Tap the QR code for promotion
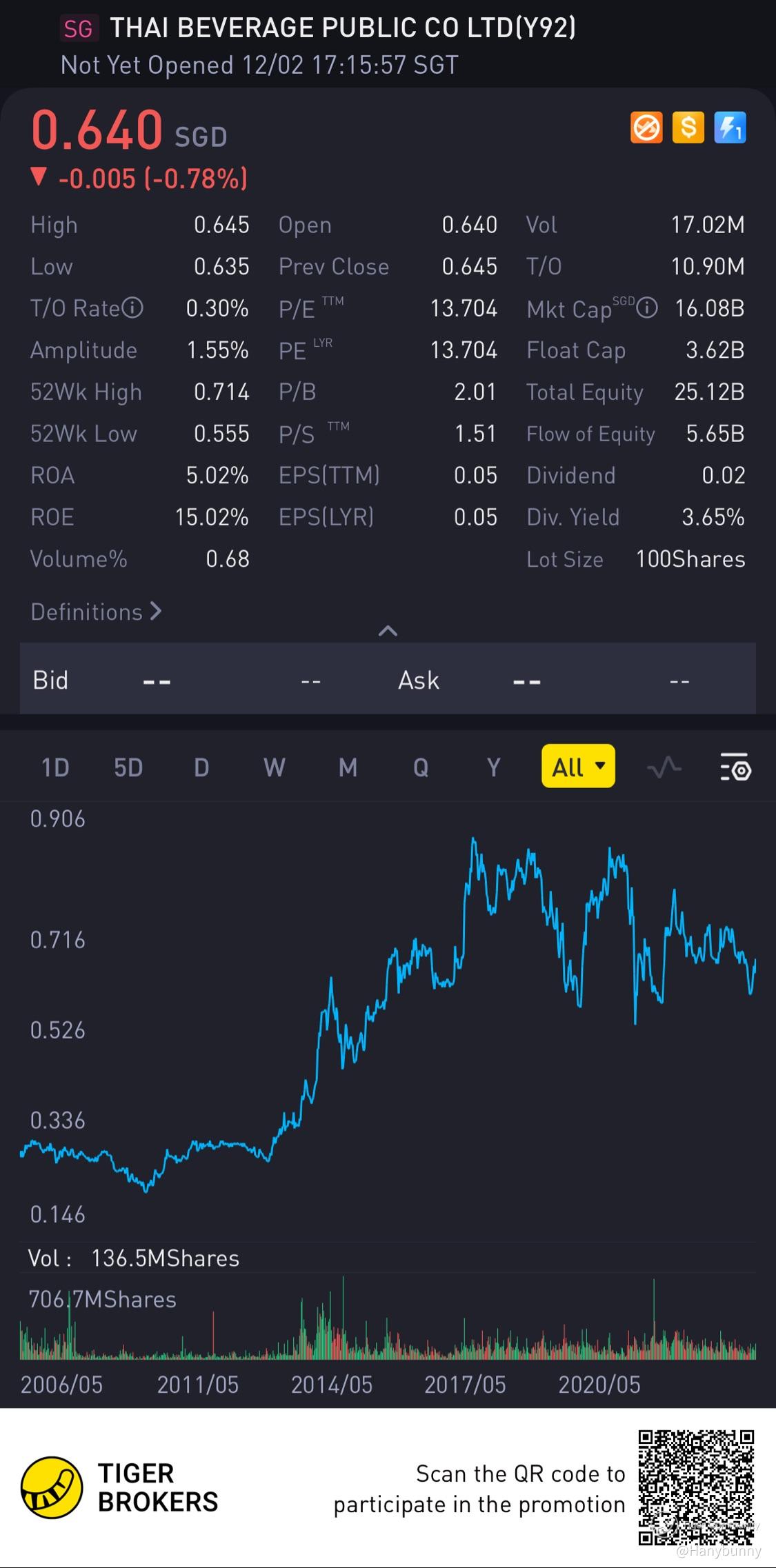 click(x=695, y=1487)
